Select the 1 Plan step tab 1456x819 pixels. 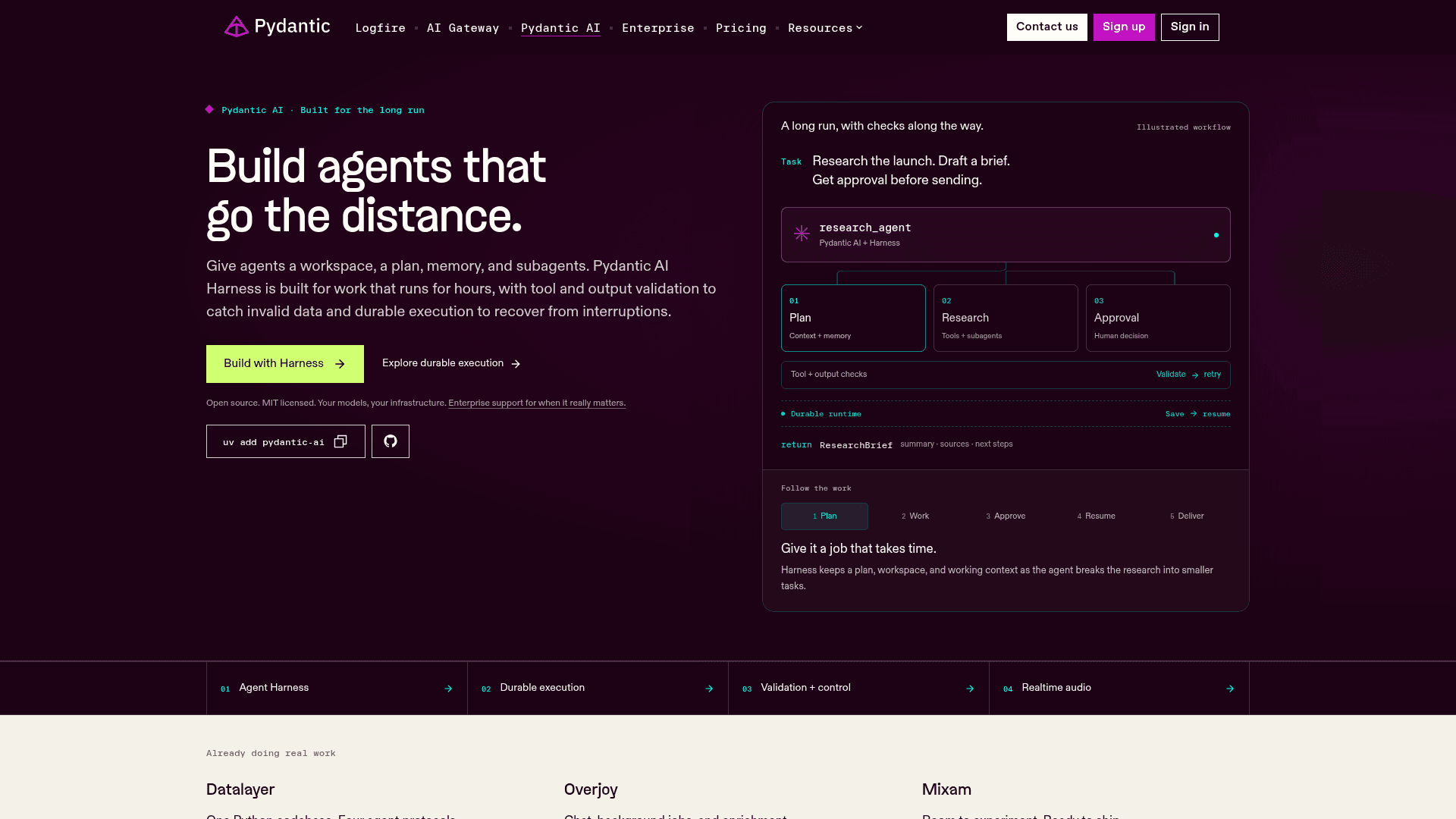[x=824, y=516]
